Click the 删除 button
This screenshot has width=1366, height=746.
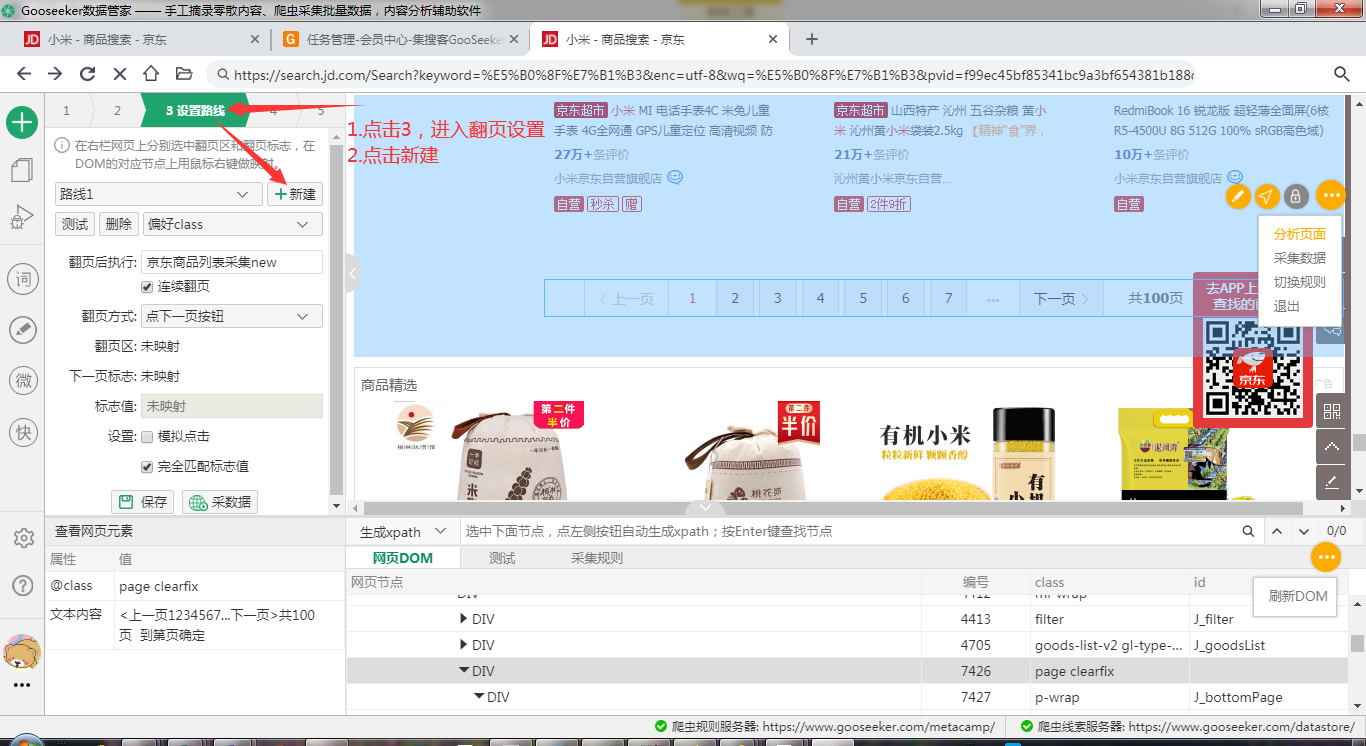(118, 224)
